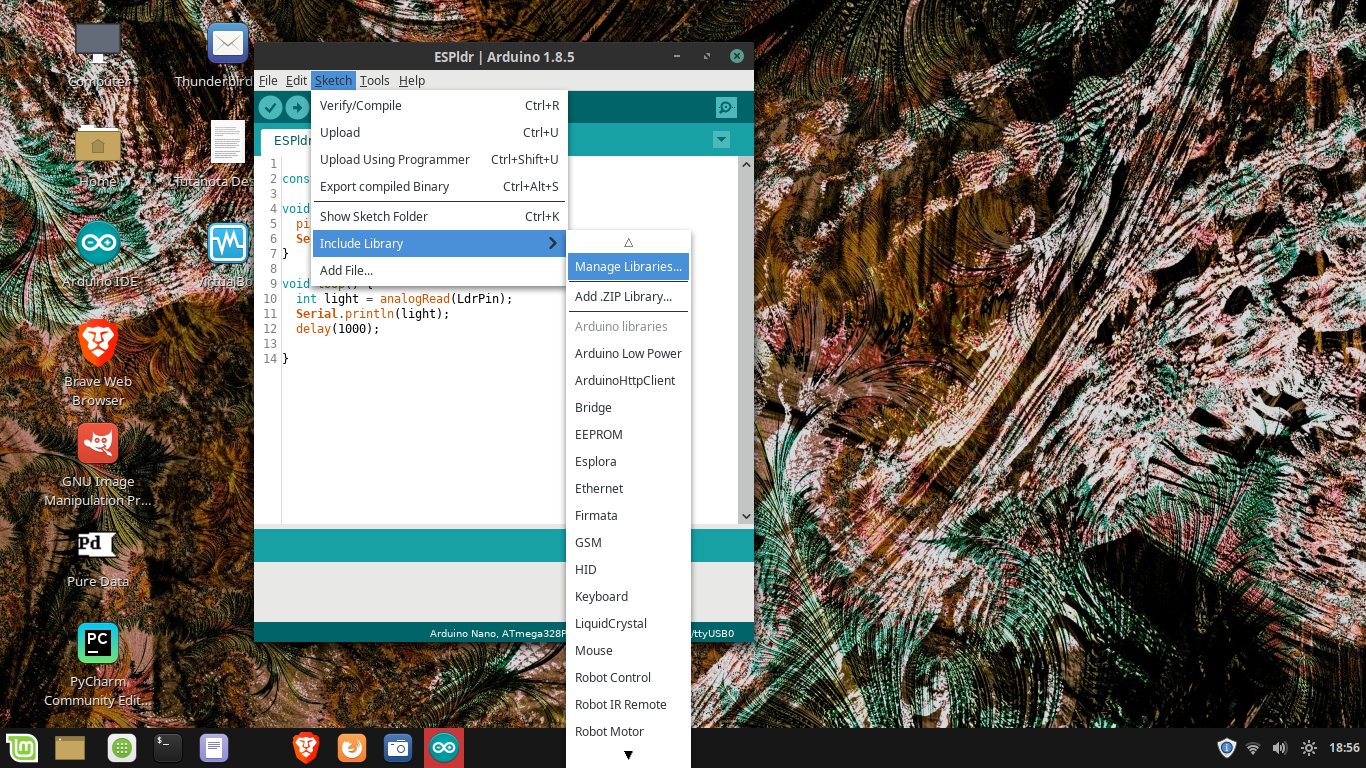Include the Arduino Low Power library
The height and width of the screenshot is (768, 1366).
[x=628, y=353]
